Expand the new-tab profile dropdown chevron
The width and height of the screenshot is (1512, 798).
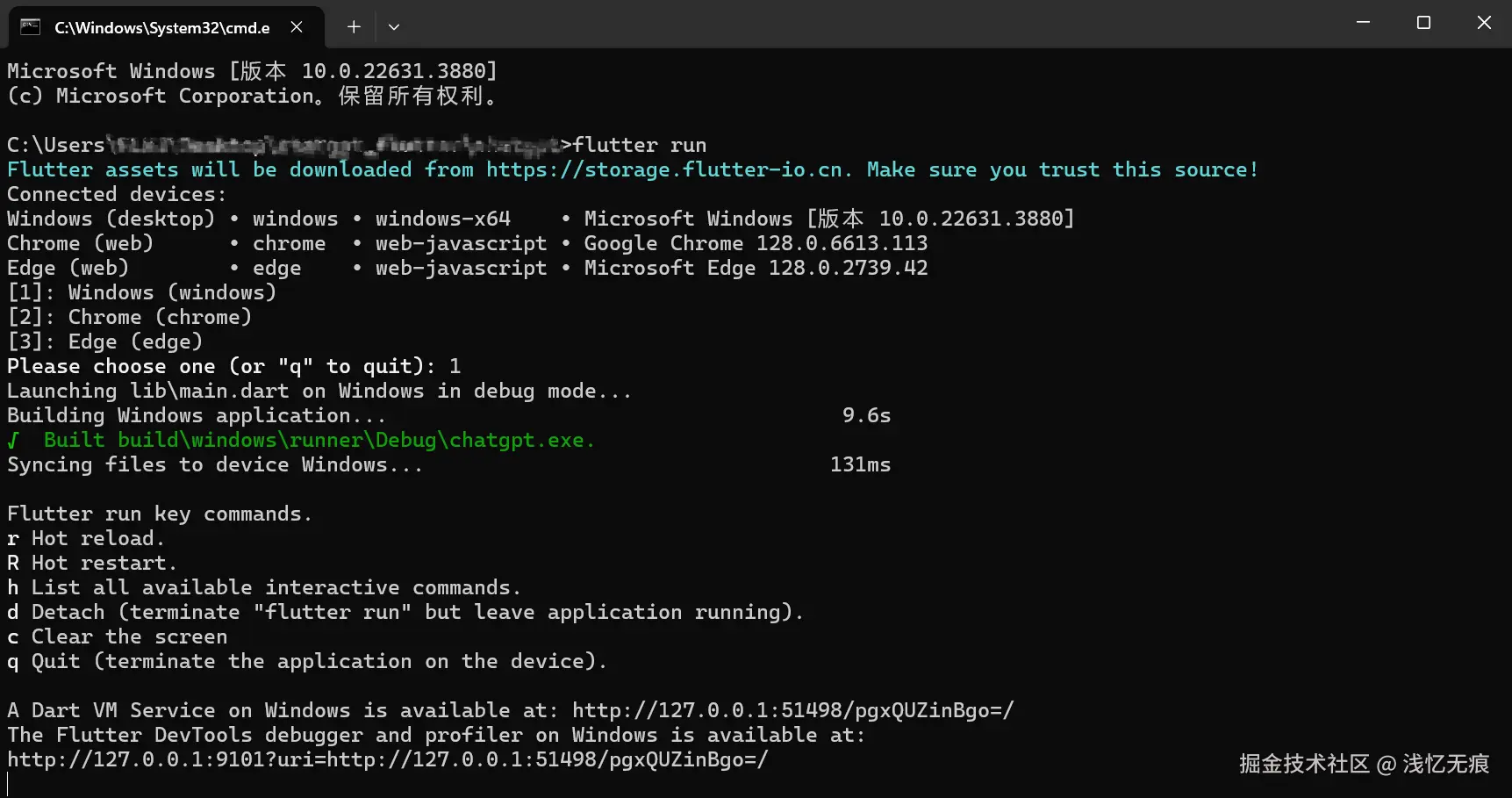(394, 26)
